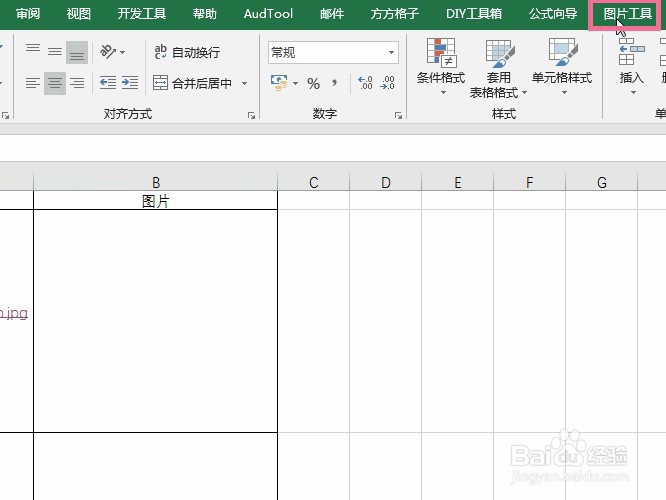Click the 插入 cells icon
The image size is (666, 500).
(x=632, y=53)
